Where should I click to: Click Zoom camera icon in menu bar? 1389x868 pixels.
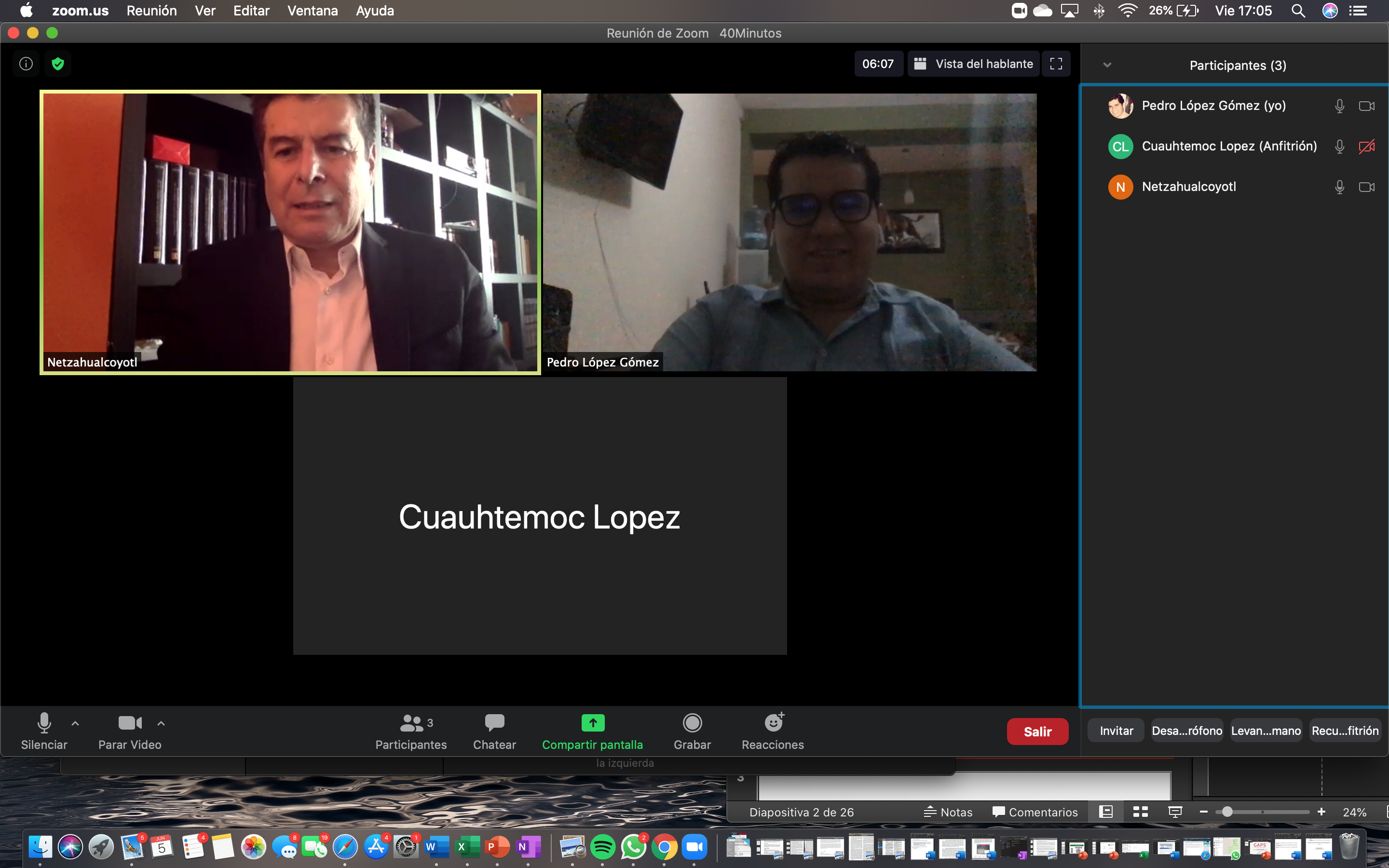[1020, 11]
